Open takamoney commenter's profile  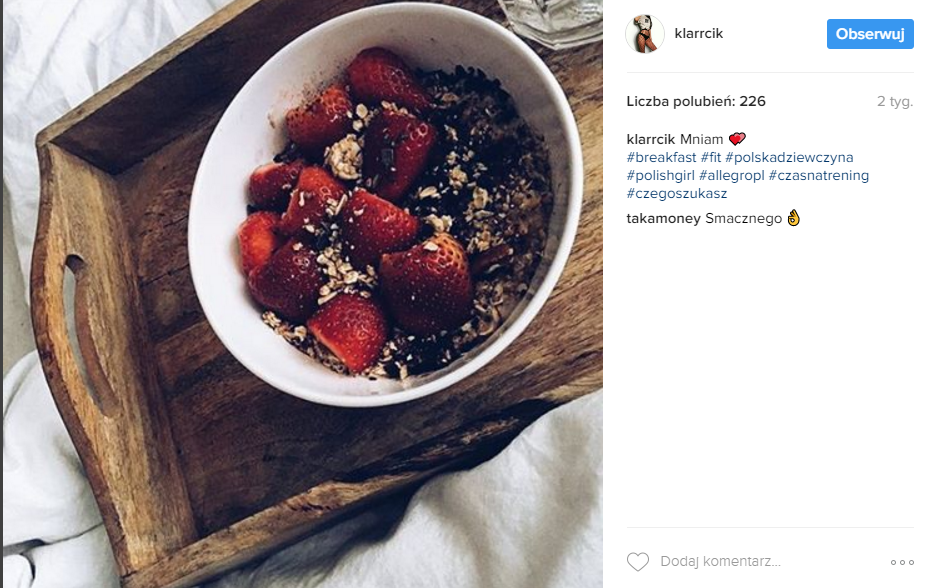tap(663, 219)
